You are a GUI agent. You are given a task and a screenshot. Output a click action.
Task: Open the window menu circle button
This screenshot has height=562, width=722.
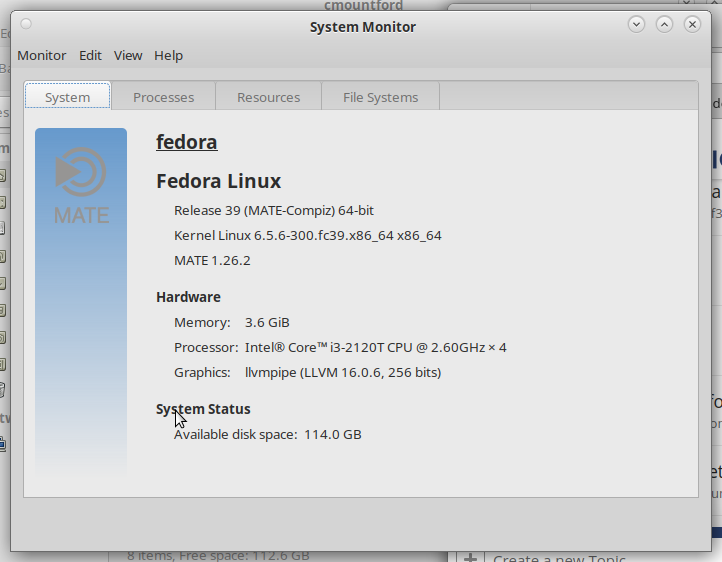coord(26,24)
